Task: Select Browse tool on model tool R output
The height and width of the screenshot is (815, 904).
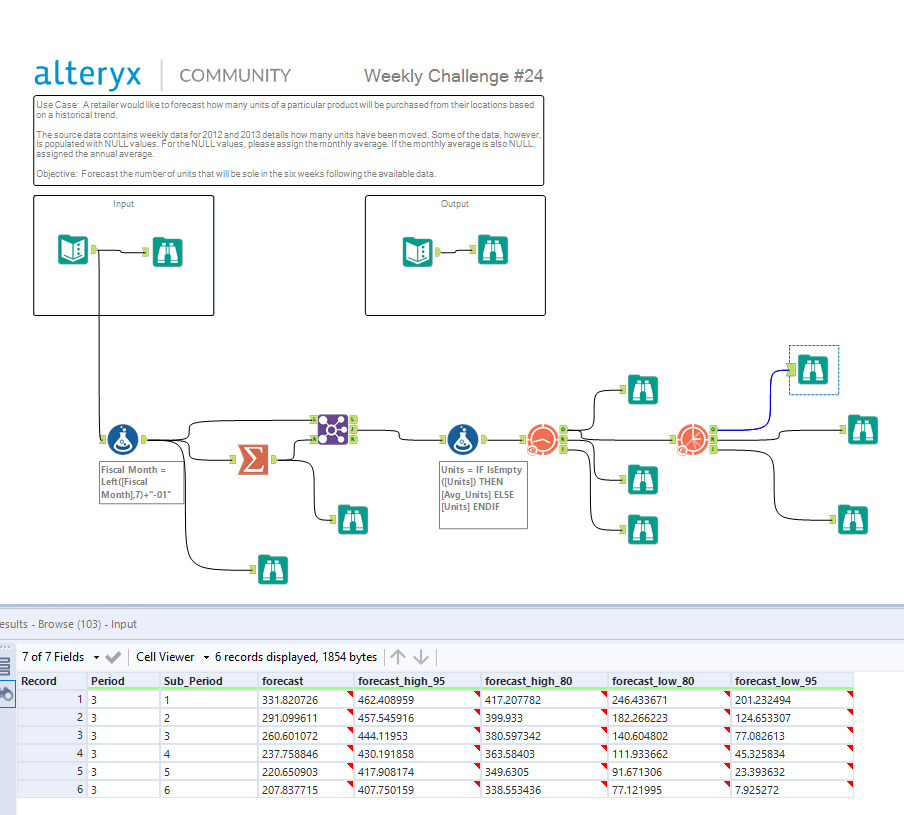Action: pyautogui.click(x=643, y=480)
